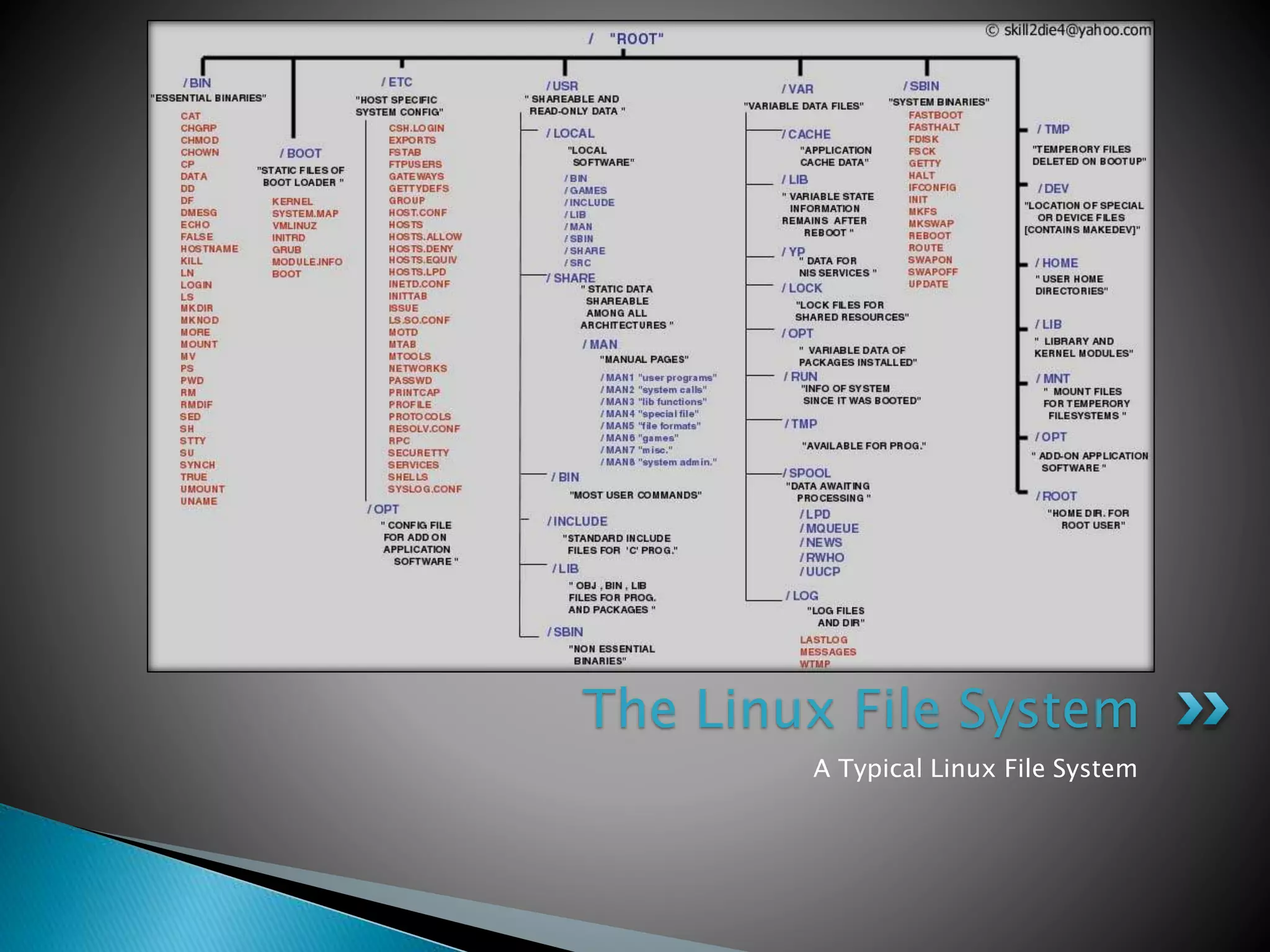Click the FASTBOOT entry under SBIN
The width and height of the screenshot is (1270, 952).
(x=936, y=115)
